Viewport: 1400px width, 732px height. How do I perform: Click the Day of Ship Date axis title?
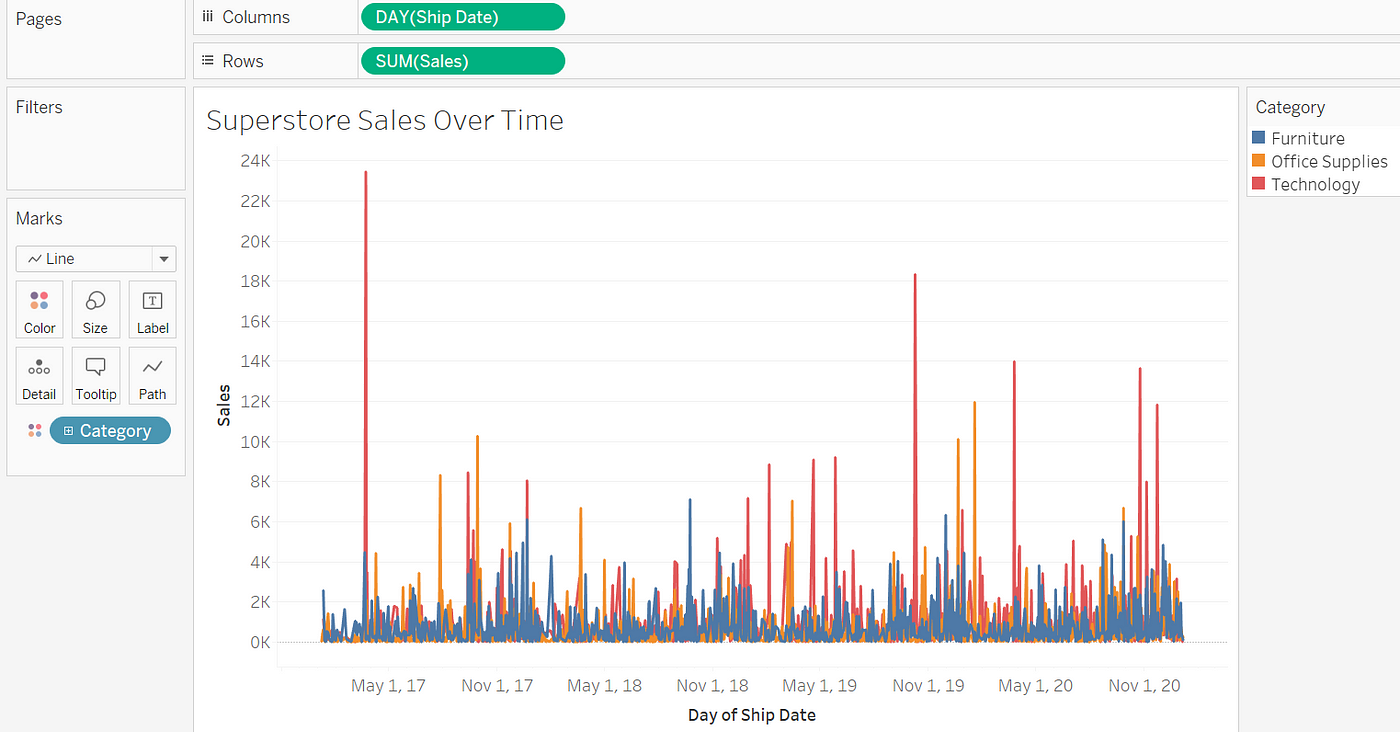752,715
